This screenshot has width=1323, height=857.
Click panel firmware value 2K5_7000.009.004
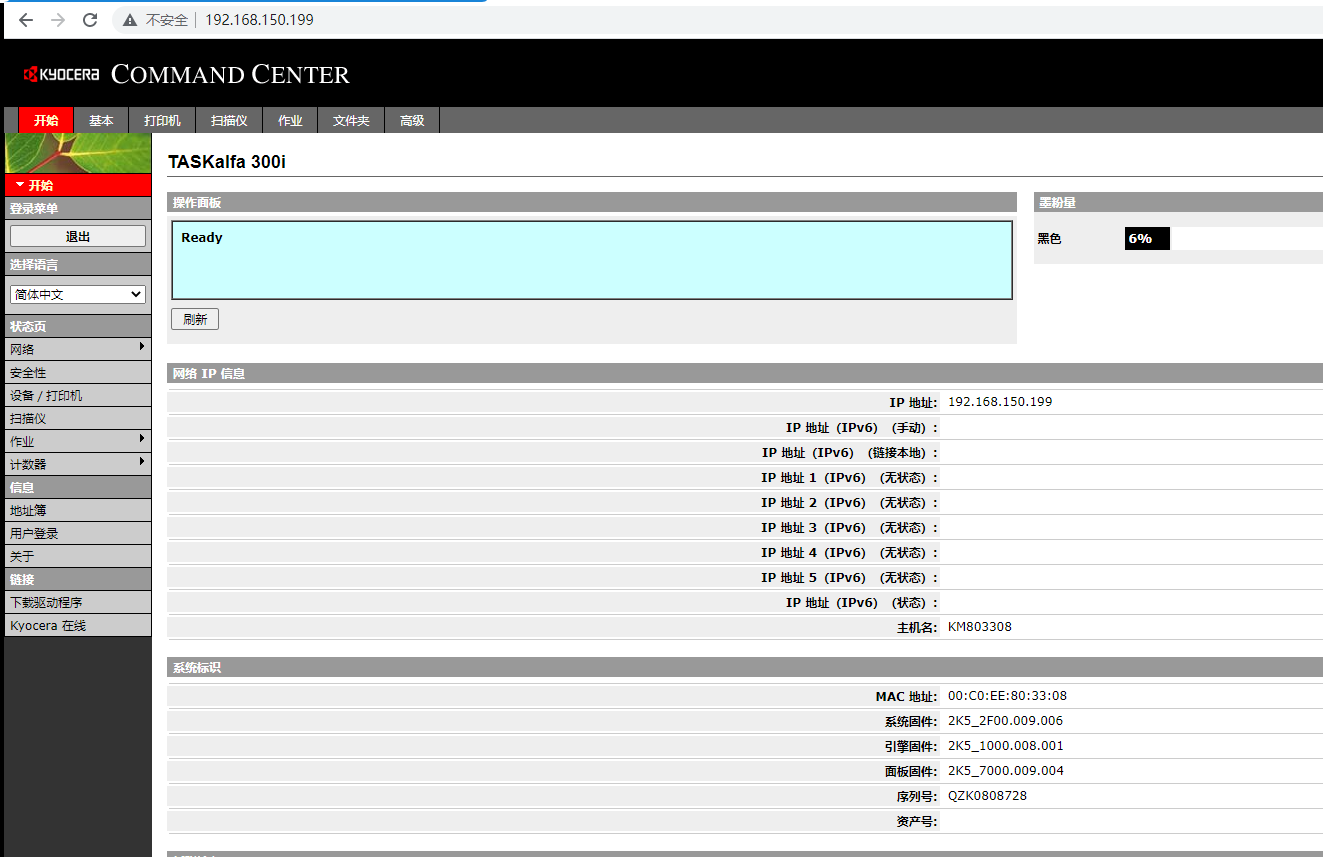point(1006,771)
